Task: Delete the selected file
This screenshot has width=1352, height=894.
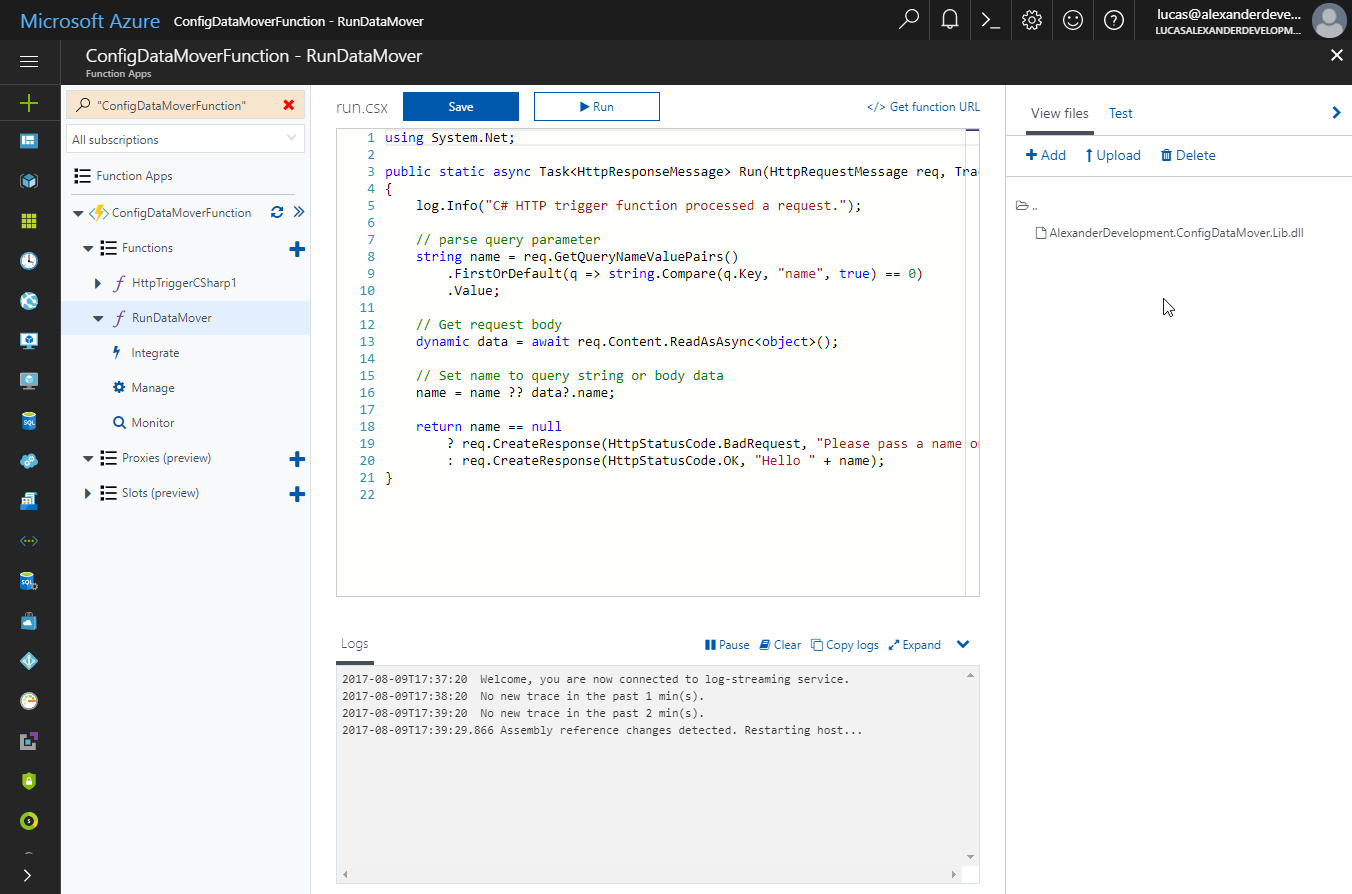Action: click(x=1188, y=155)
